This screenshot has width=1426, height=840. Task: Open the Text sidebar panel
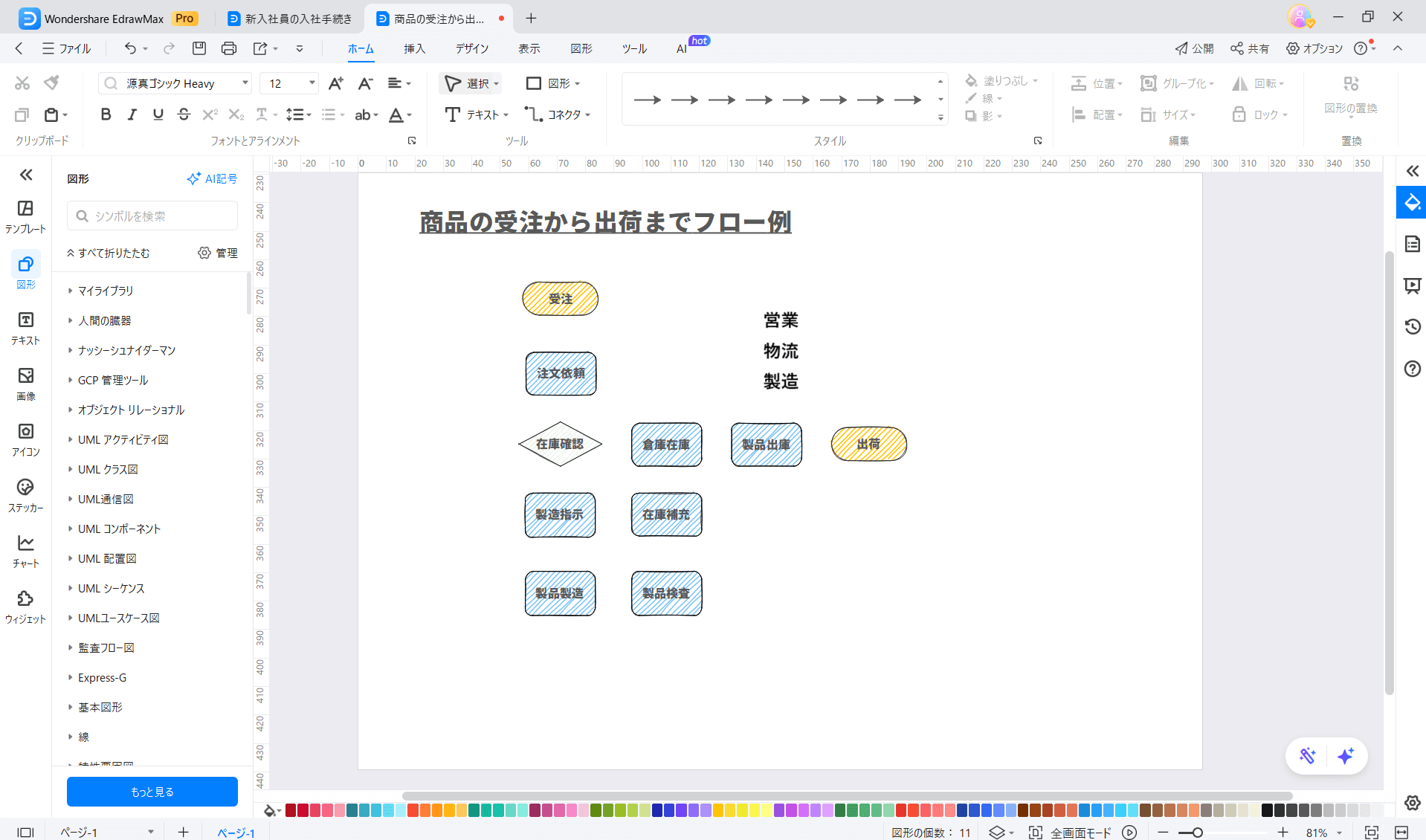tap(25, 328)
